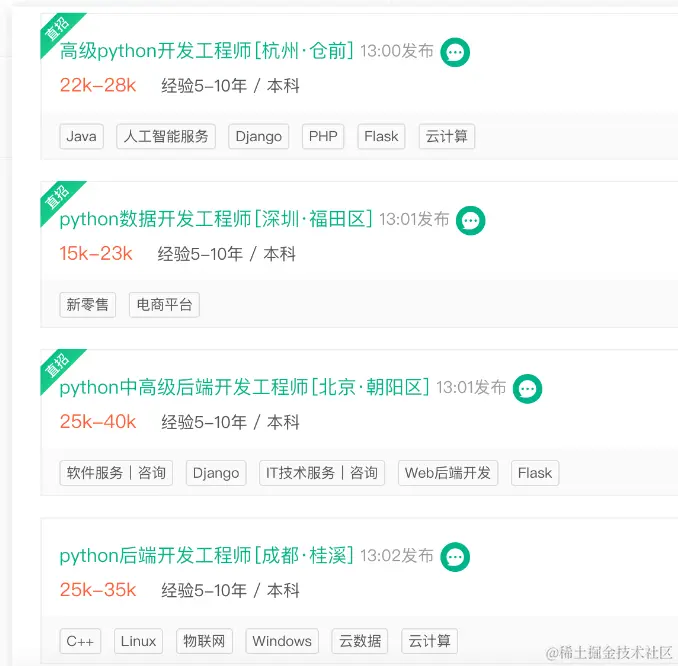This screenshot has height=666, width=678.
Task: Click the IT技术服务｜咨询 tag
Action: (322, 473)
